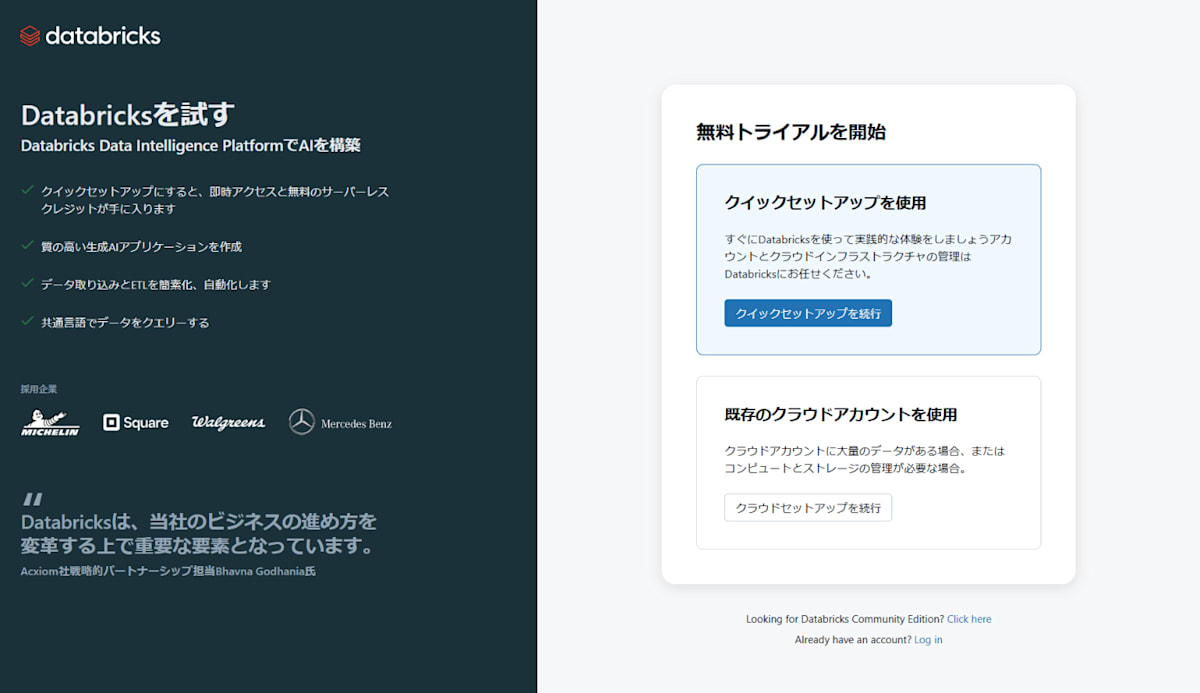Click the 採用企業 label
1200x693 pixels.
coord(39,389)
